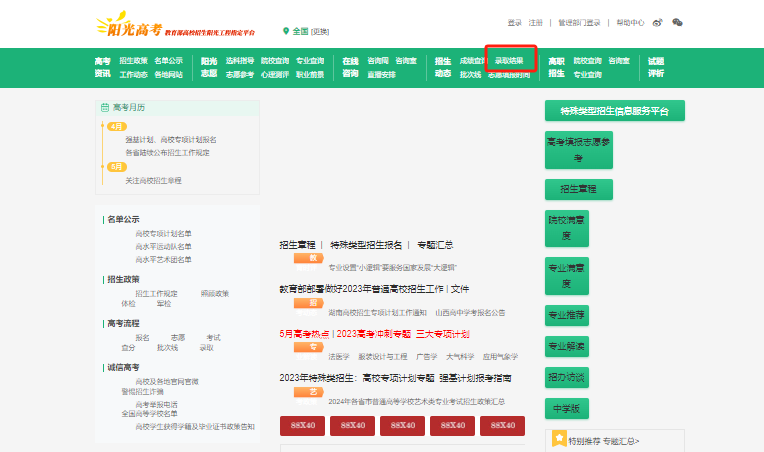This screenshot has width=764, height=452.
Task: Open 军检 link under 招生政策
Action: tap(164, 304)
